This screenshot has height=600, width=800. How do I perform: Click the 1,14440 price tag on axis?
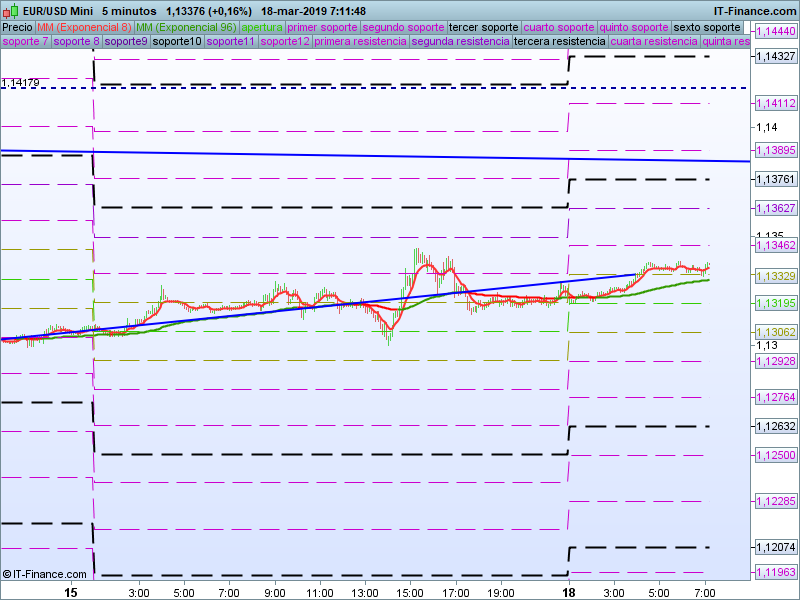tap(775, 33)
